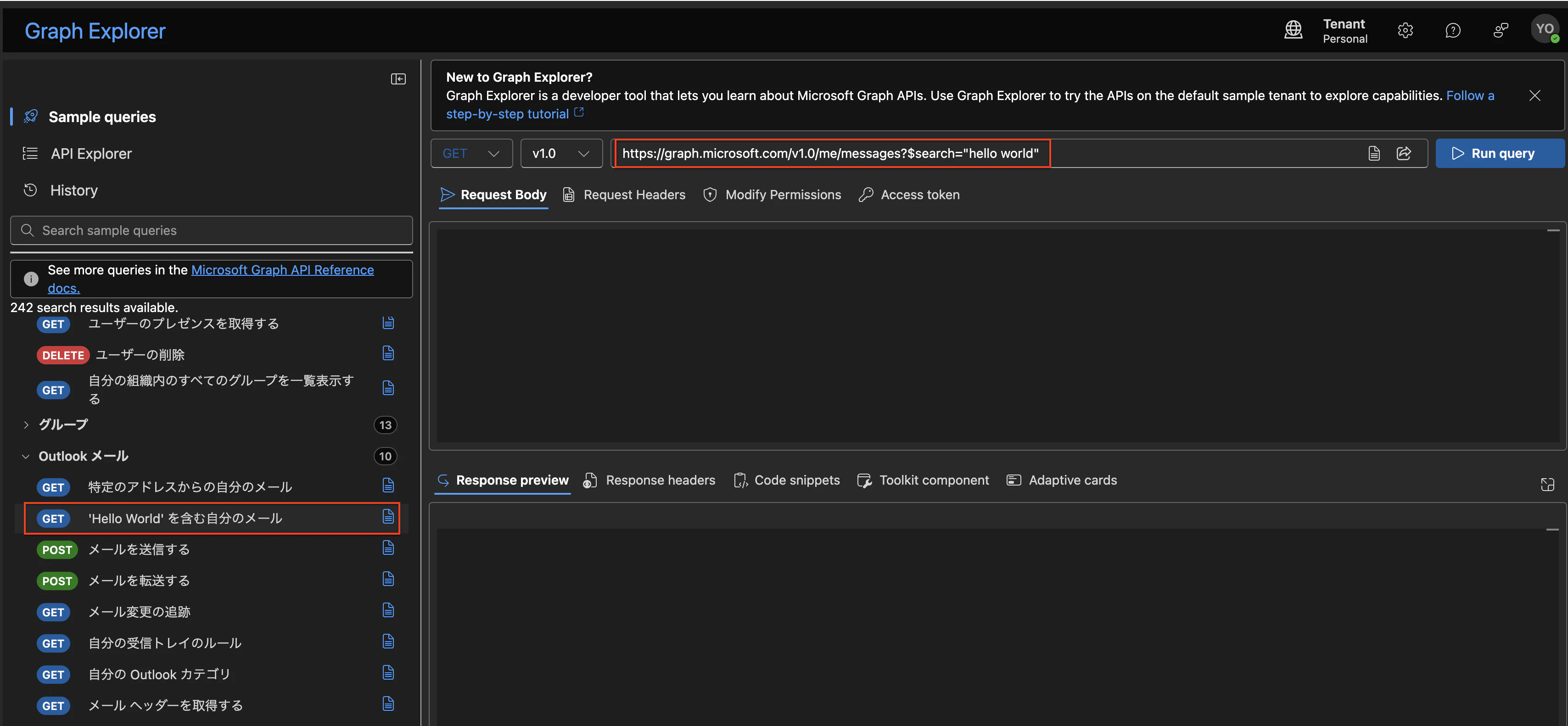The image size is (1568, 726).
Task: Open docs icon for ユーザーの削除
Action: pos(388,353)
